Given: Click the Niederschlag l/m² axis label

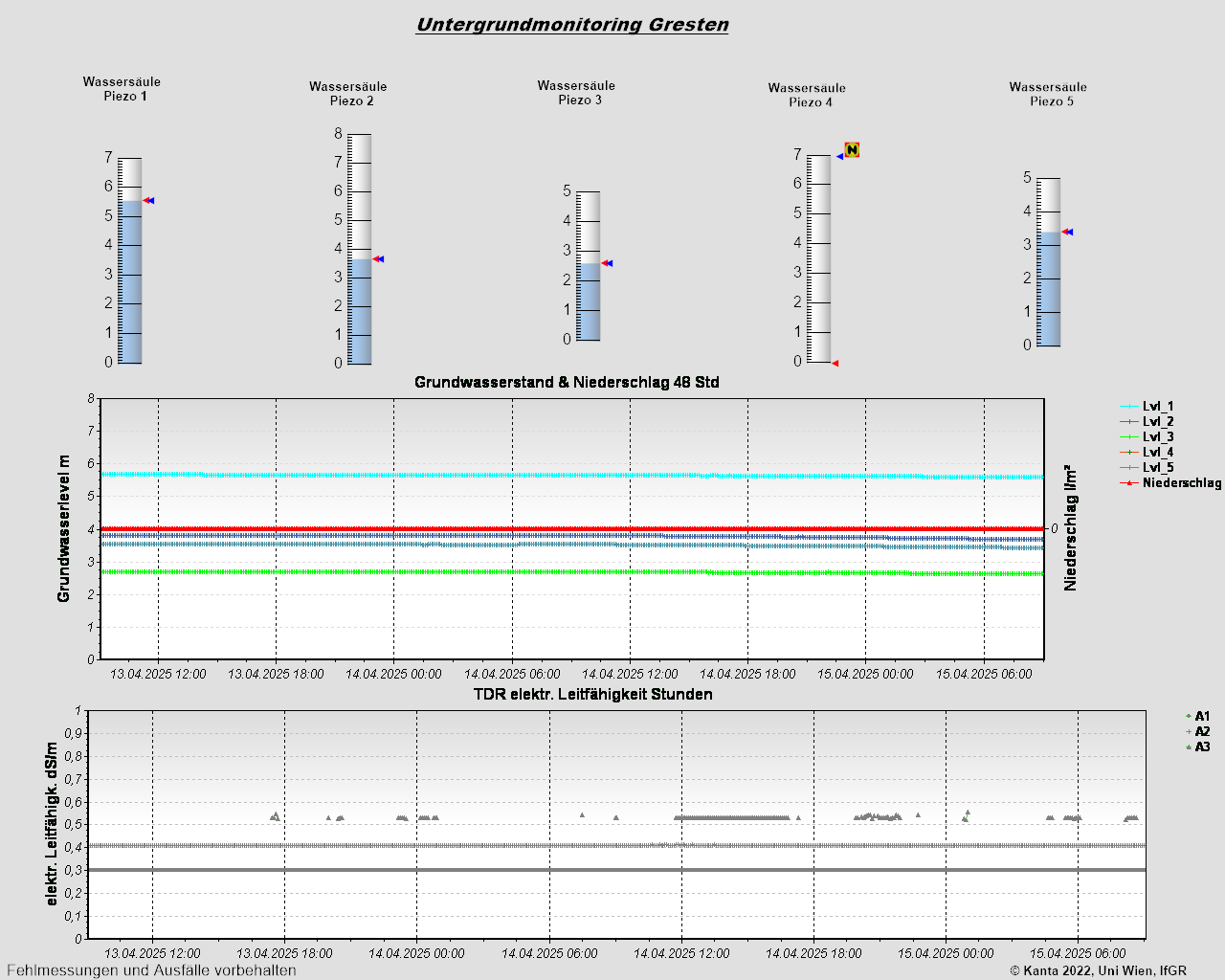Looking at the screenshot, I should click(x=1070, y=528).
